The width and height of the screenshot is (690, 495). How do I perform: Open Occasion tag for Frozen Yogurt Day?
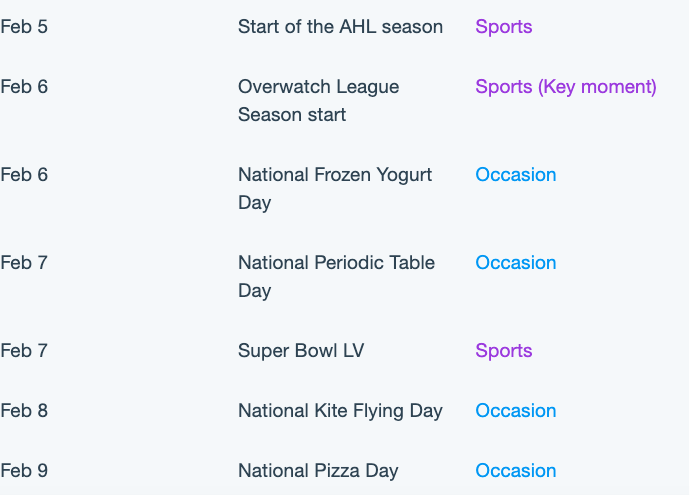(516, 175)
